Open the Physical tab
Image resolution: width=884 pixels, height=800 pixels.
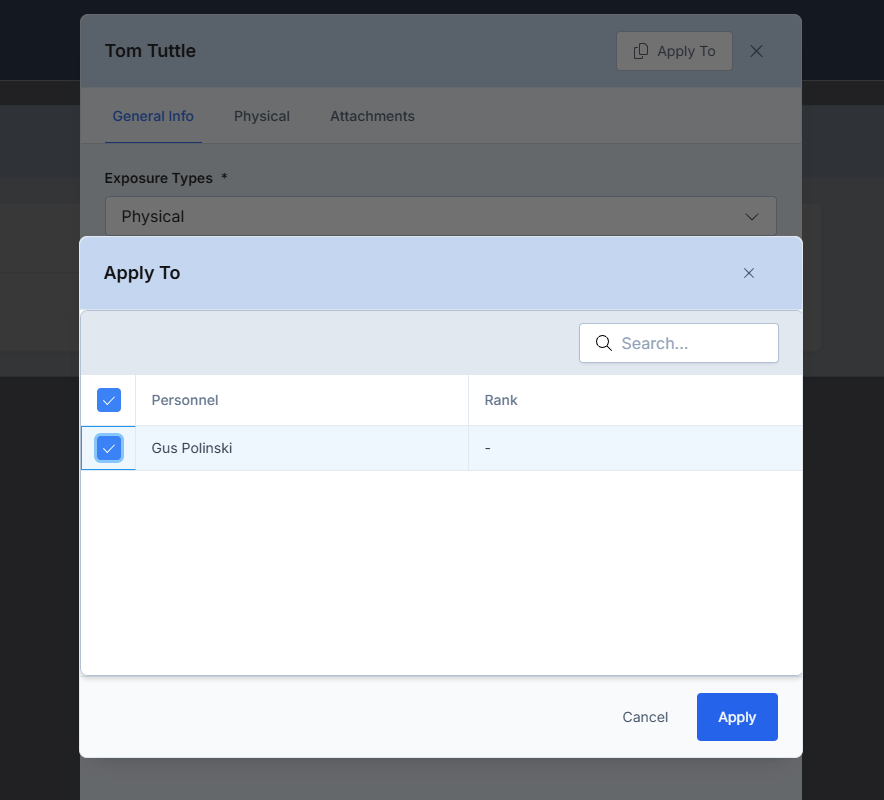262,116
